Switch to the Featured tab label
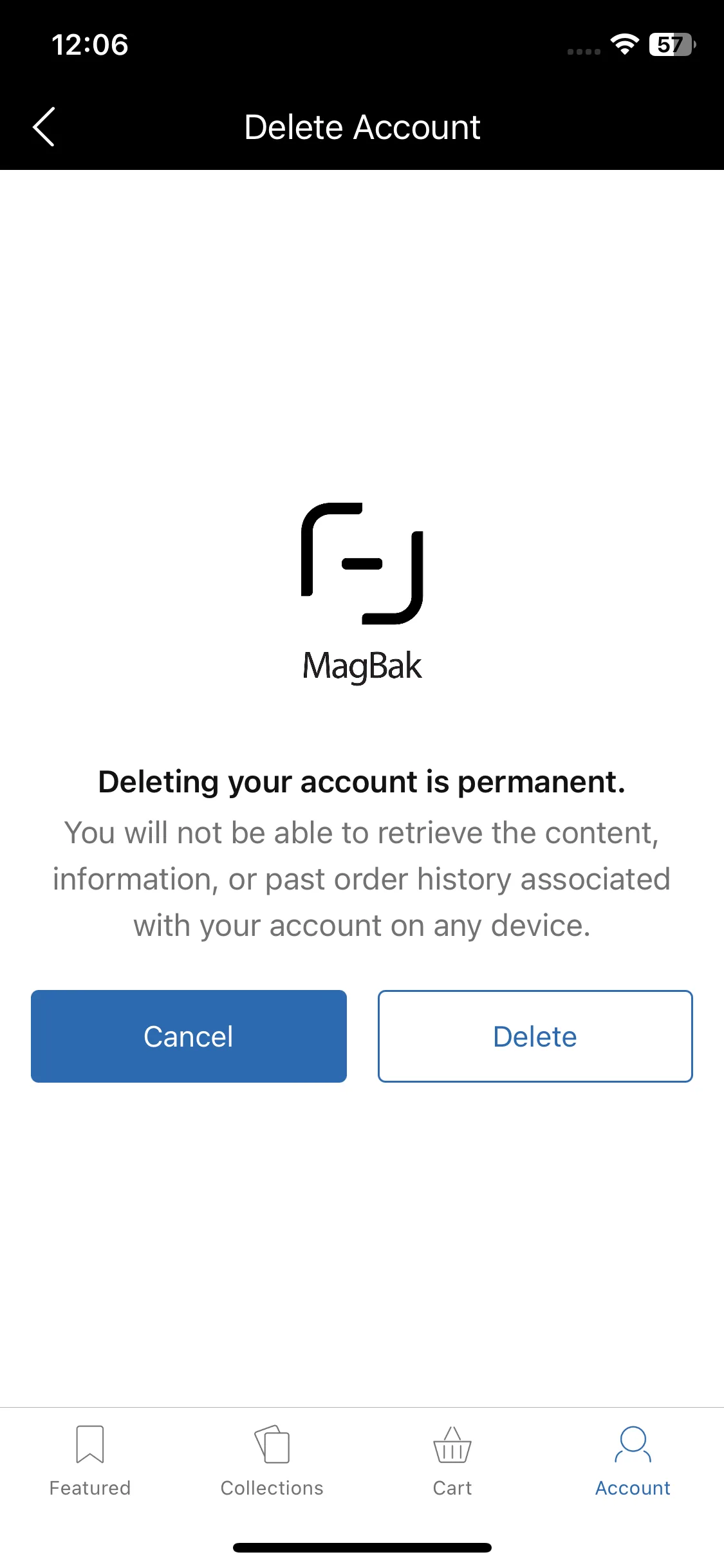This screenshot has width=724, height=1568. pyautogui.click(x=90, y=1488)
